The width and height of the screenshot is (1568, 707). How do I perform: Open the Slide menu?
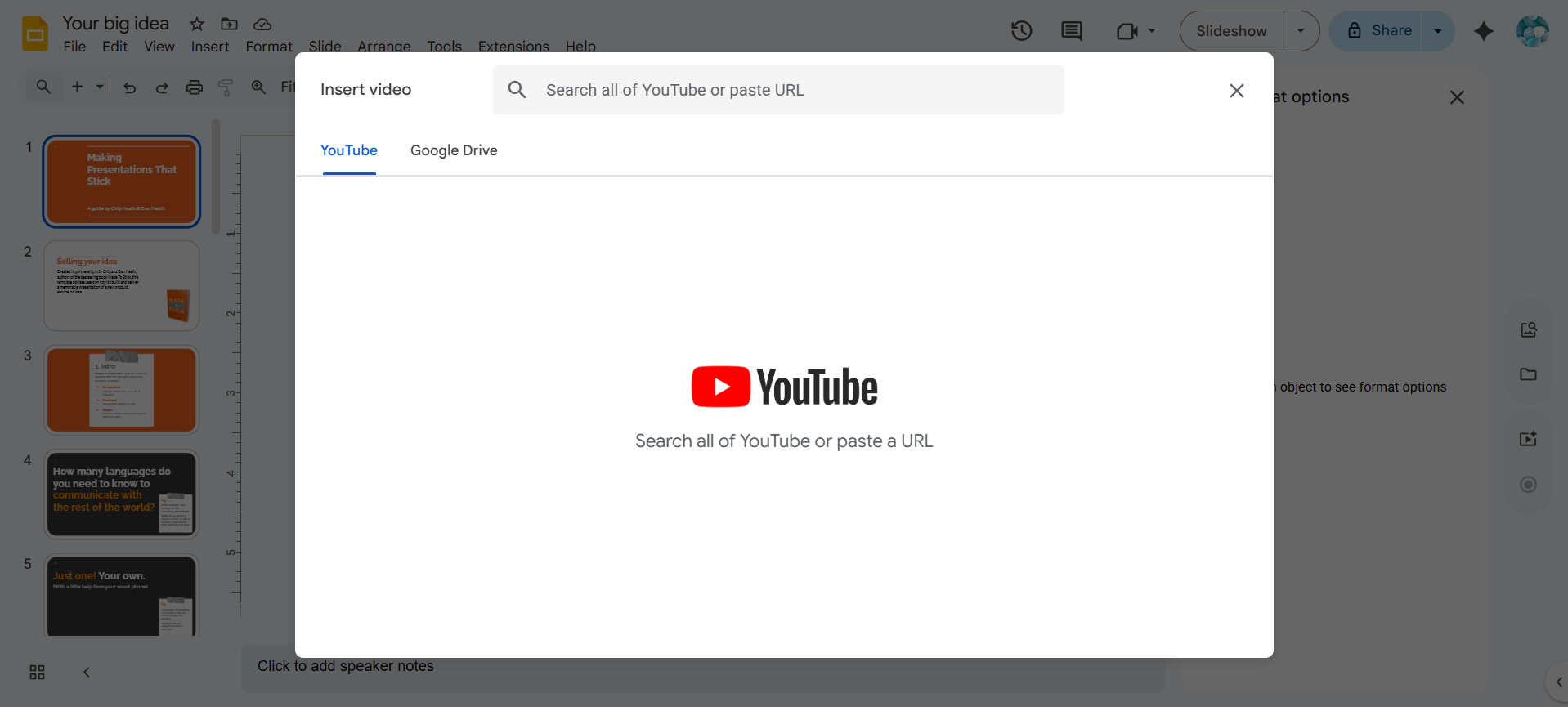(x=325, y=47)
